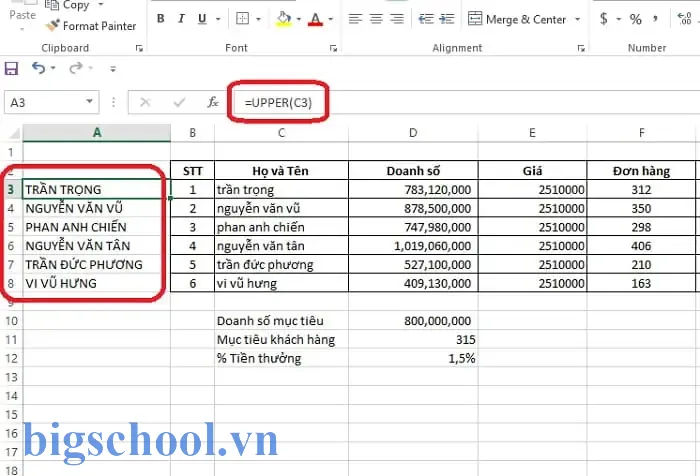The width and height of the screenshot is (700, 476).
Task: Expand Merge & Center options arrow
Action: [578, 19]
